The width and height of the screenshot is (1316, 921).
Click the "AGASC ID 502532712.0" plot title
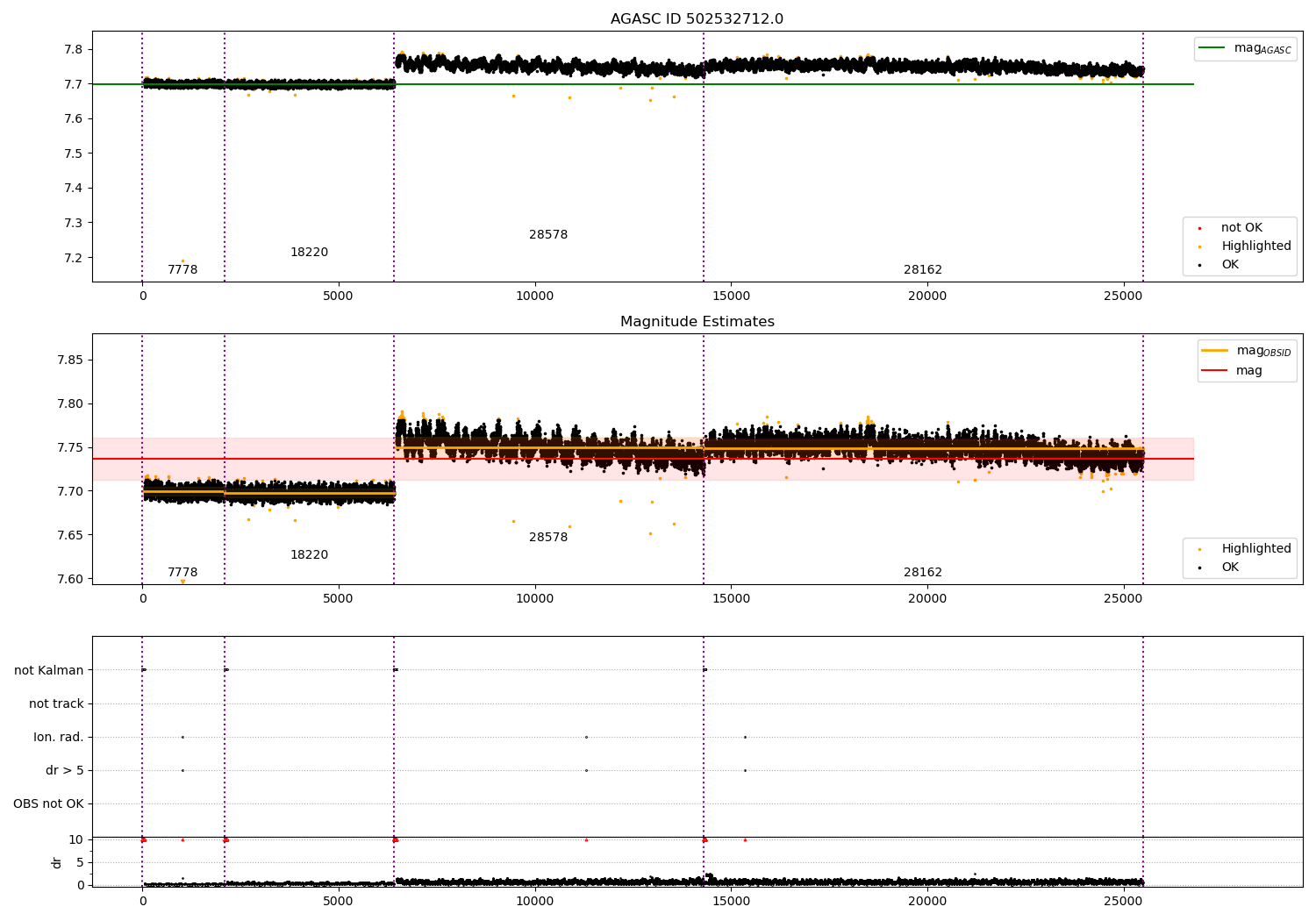pyautogui.click(x=697, y=19)
